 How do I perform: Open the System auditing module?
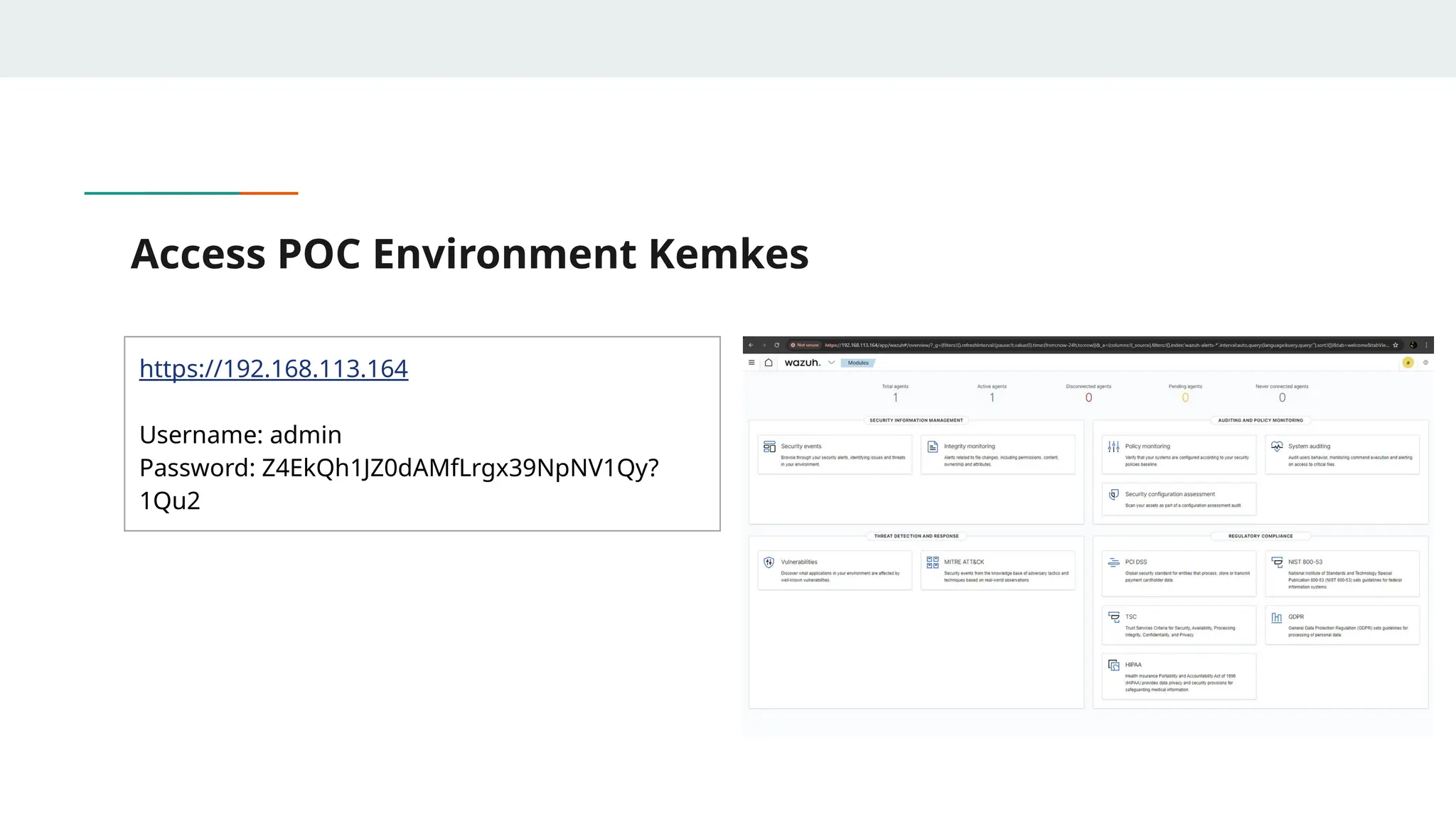pyautogui.click(x=1342, y=454)
